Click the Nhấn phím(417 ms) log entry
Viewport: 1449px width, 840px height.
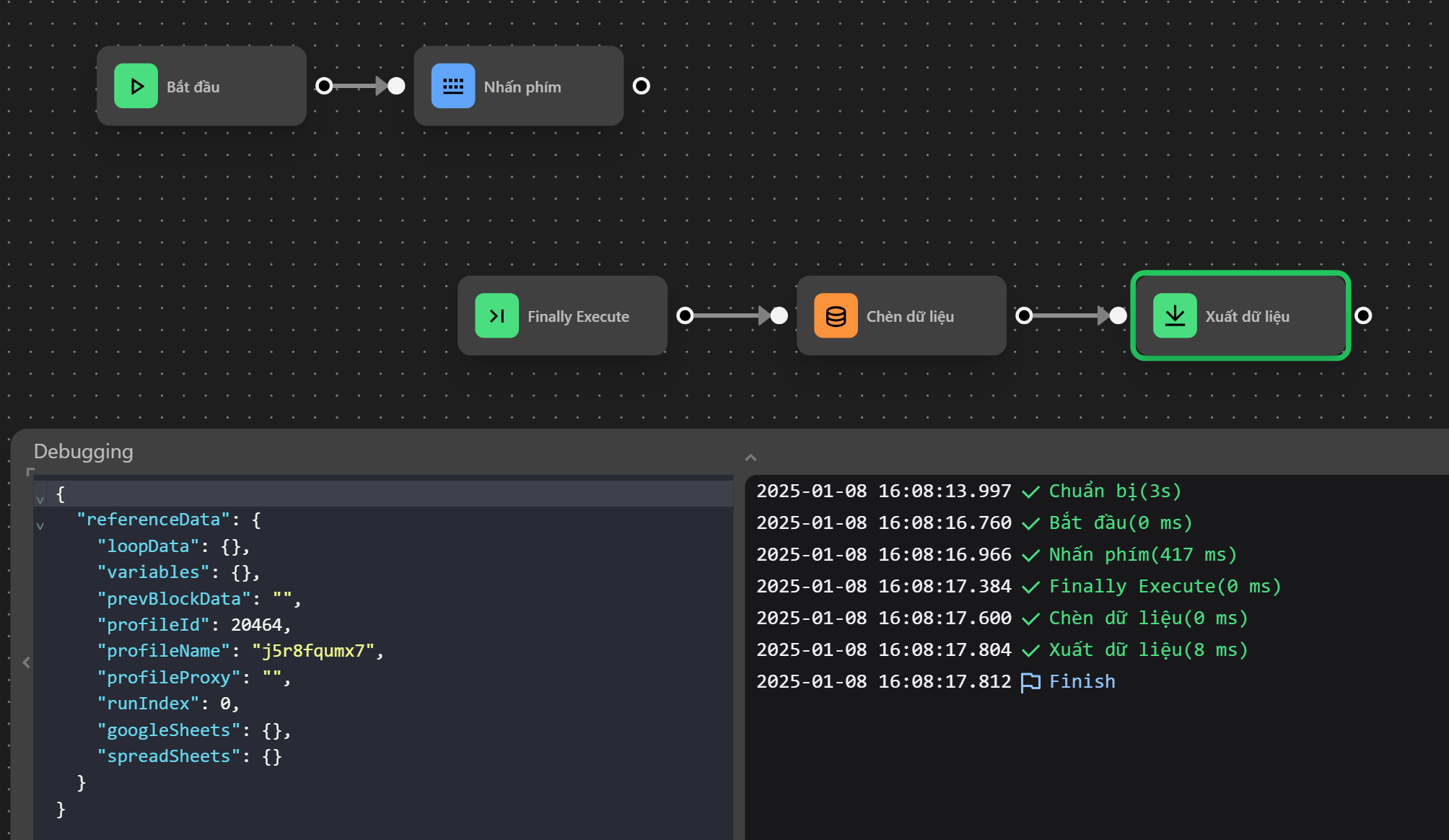pyautogui.click(x=1142, y=555)
